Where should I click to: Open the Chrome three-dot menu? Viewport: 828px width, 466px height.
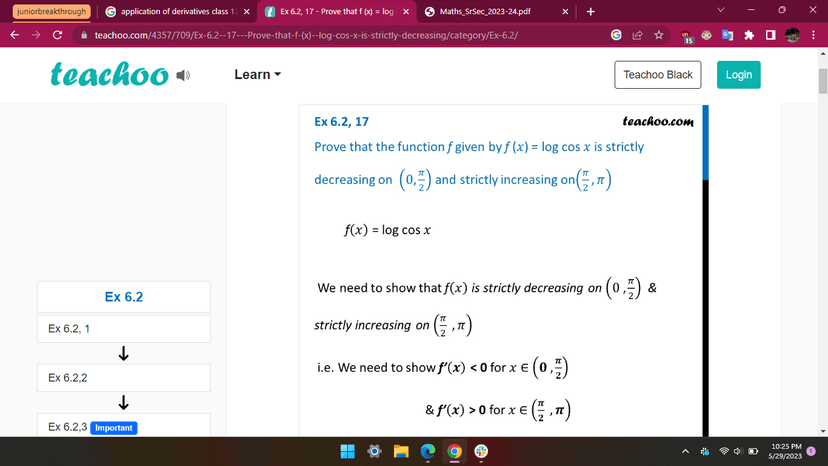click(x=814, y=35)
